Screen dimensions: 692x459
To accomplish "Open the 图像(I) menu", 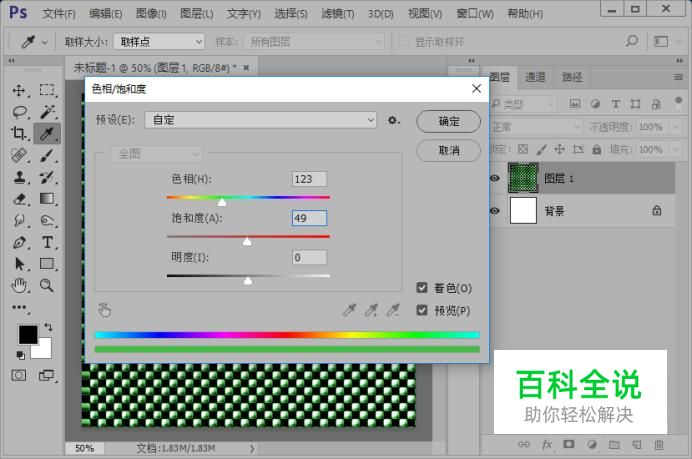I will tap(151, 14).
